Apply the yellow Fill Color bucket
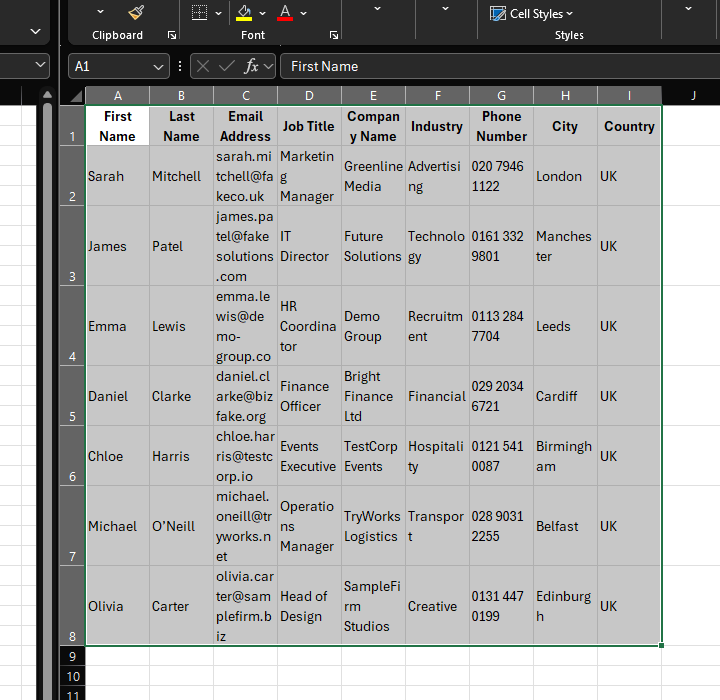The image size is (720, 700). click(244, 13)
